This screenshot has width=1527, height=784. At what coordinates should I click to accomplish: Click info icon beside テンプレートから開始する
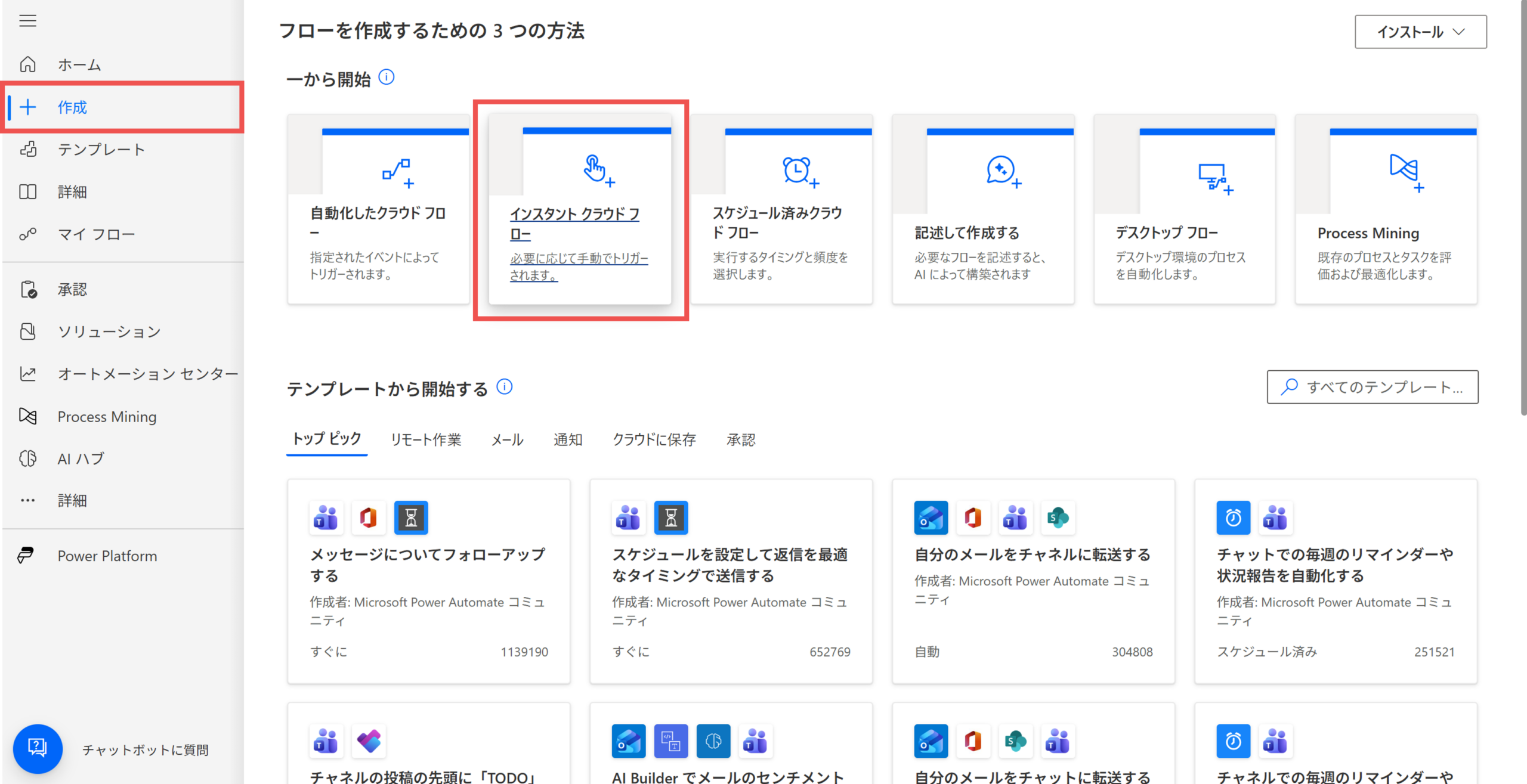505,387
